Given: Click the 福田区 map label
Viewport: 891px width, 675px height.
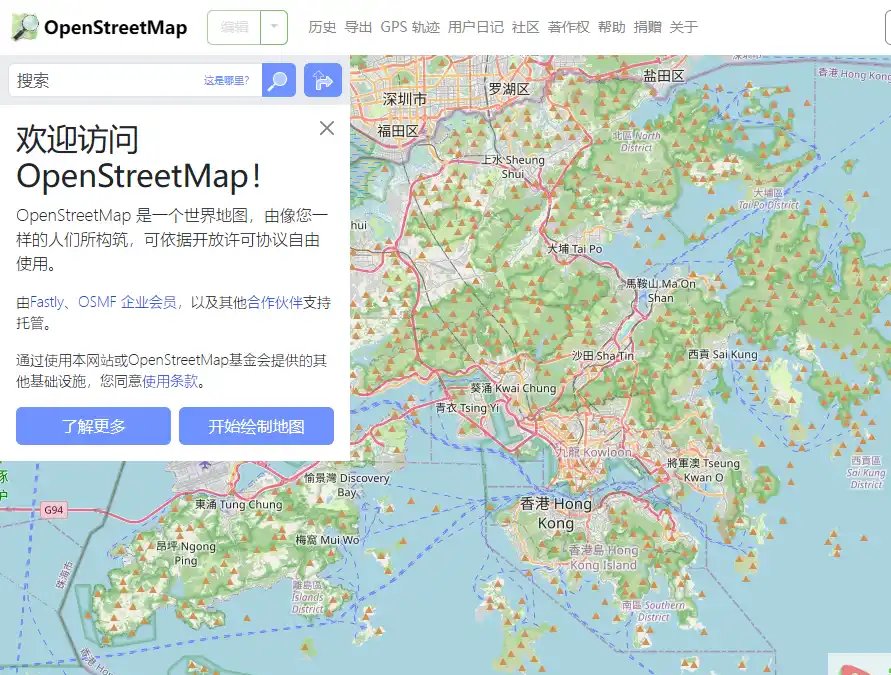Looking at the screenshot, I should (x=398, y=131).
